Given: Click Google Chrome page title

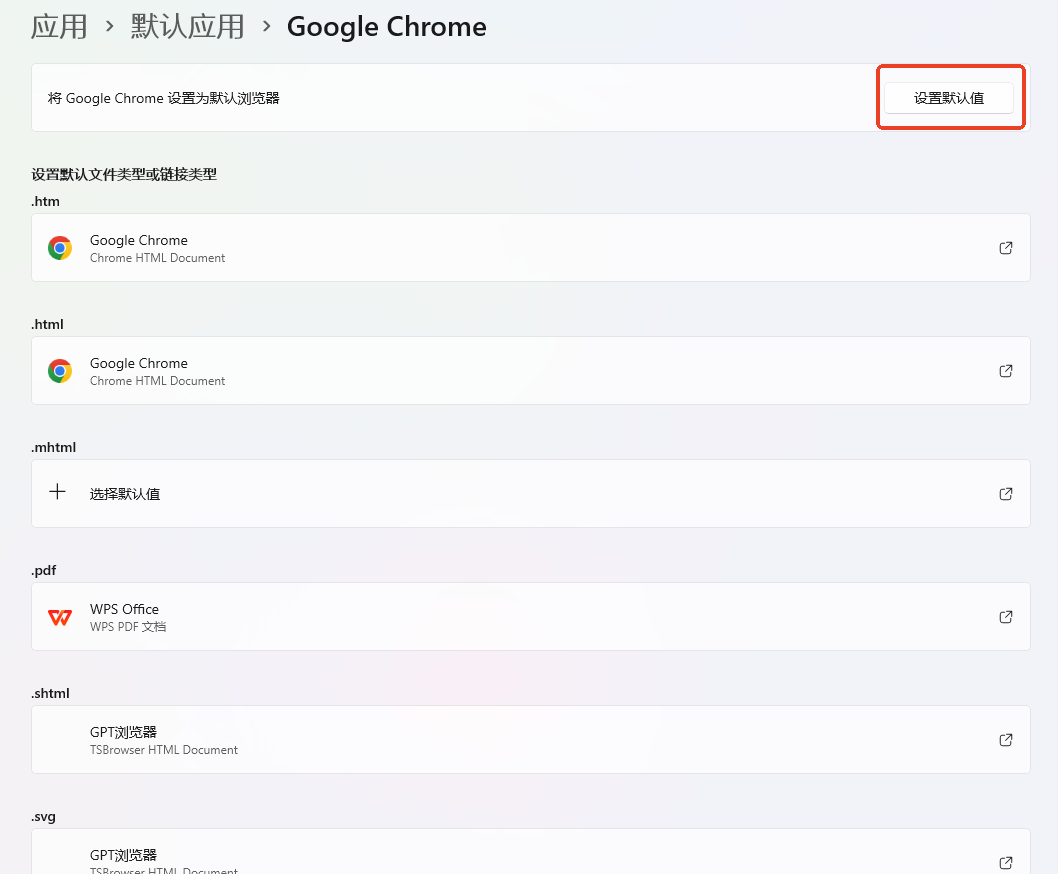Looking at the screenshot, I should (387, 27).
